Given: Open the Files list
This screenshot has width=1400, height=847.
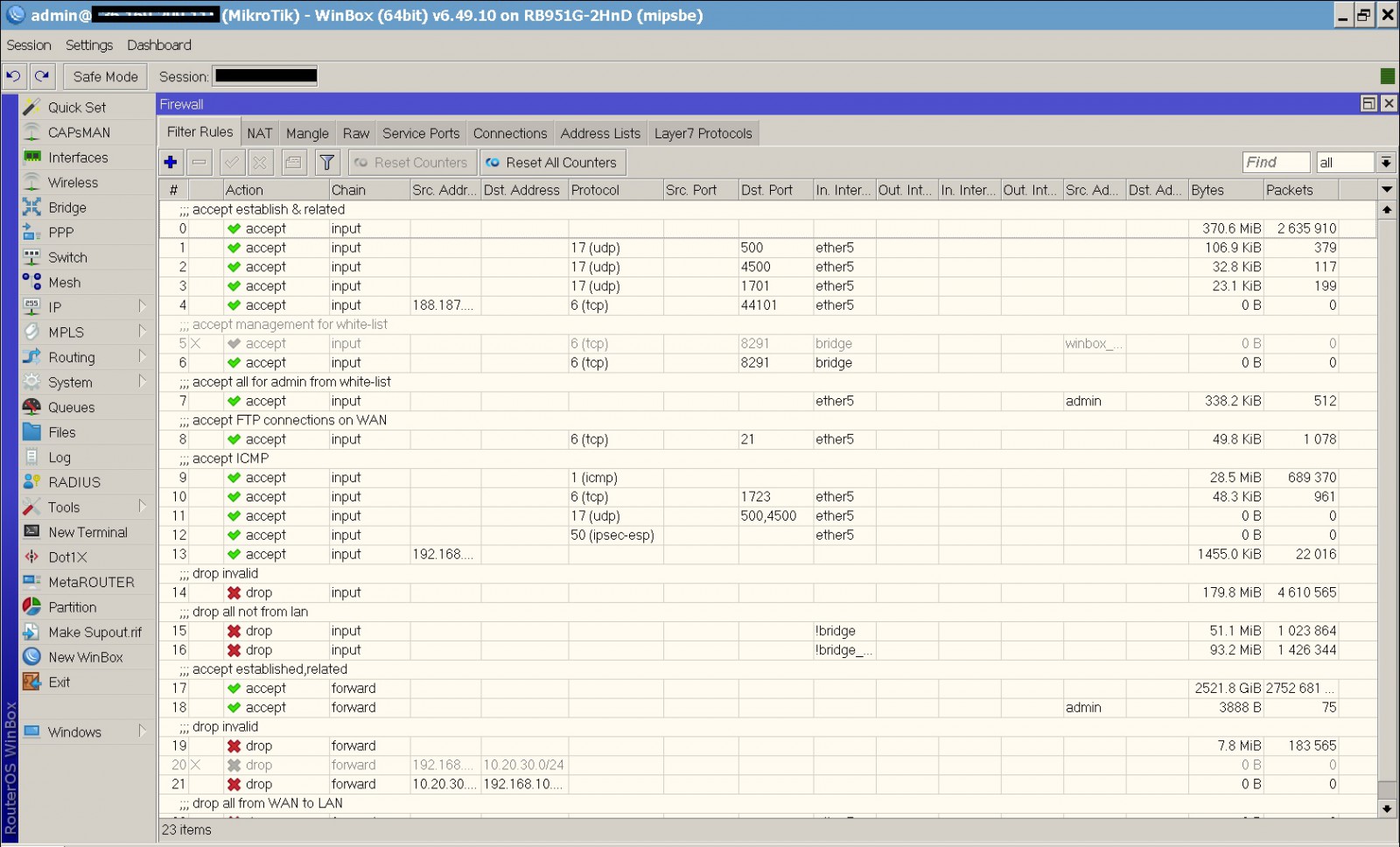Looking at the screenshot, I should coord(61,432).
